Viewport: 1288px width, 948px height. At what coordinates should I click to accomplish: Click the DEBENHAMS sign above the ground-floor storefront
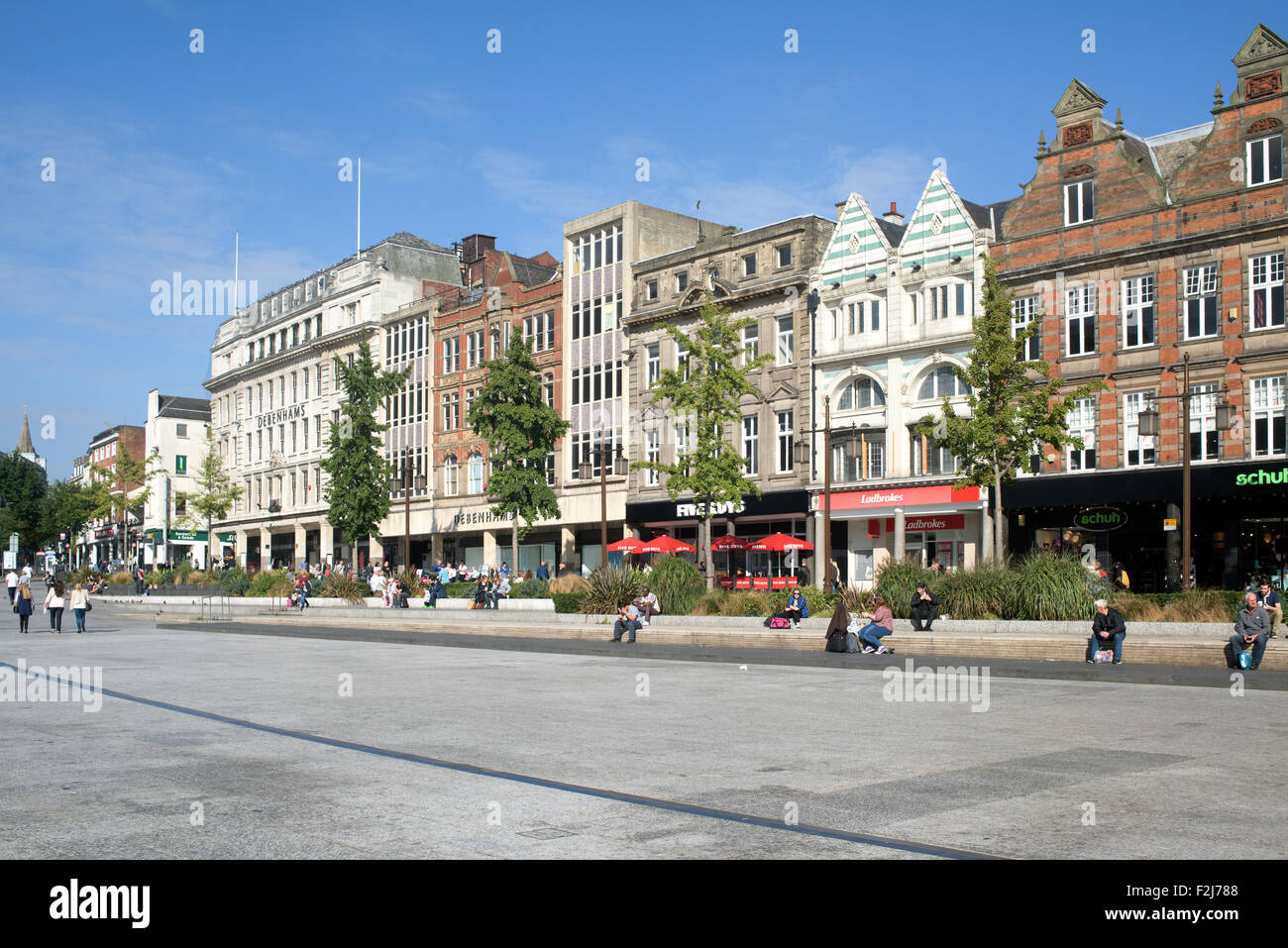coord(483,517)
